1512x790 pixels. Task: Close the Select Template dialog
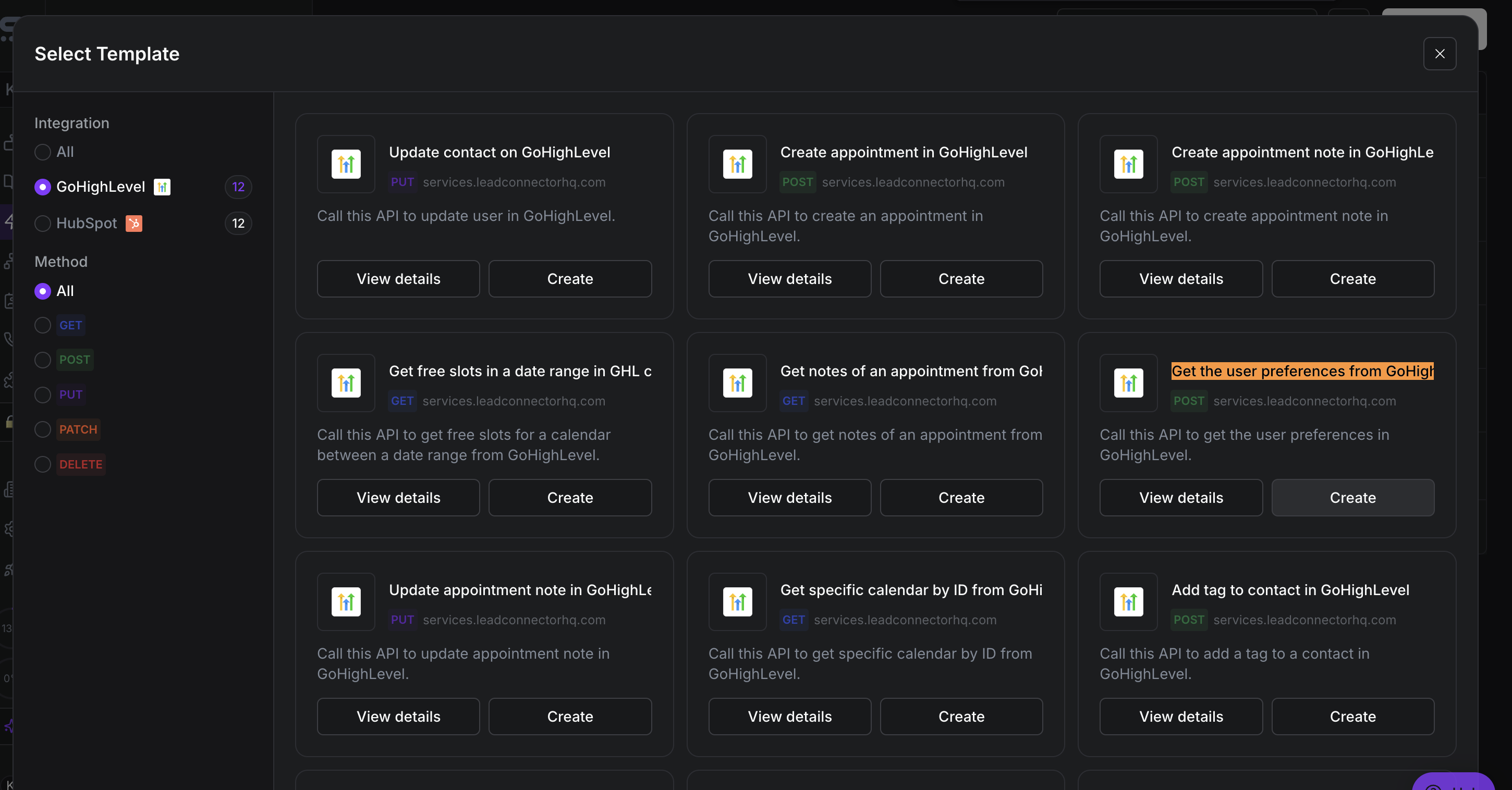[1439, 54]
